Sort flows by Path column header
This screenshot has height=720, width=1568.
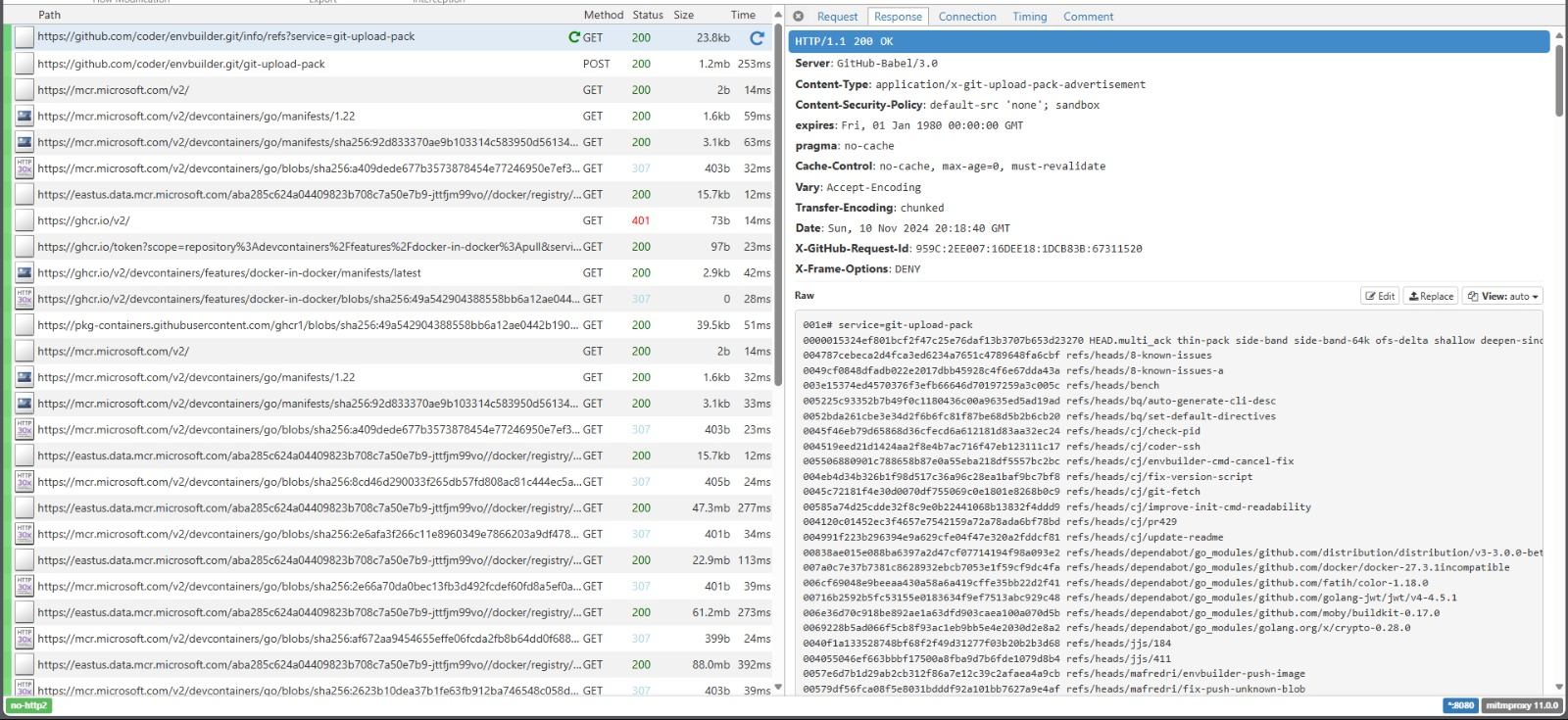pos(49,15)
